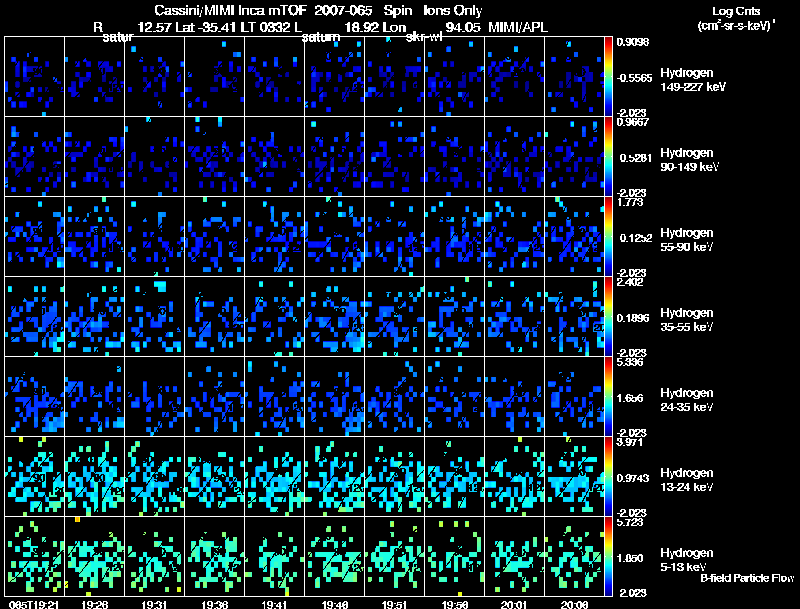Open the 13-24 keV image panel at 19:51
Screen dimensions: 800x609
394,477
